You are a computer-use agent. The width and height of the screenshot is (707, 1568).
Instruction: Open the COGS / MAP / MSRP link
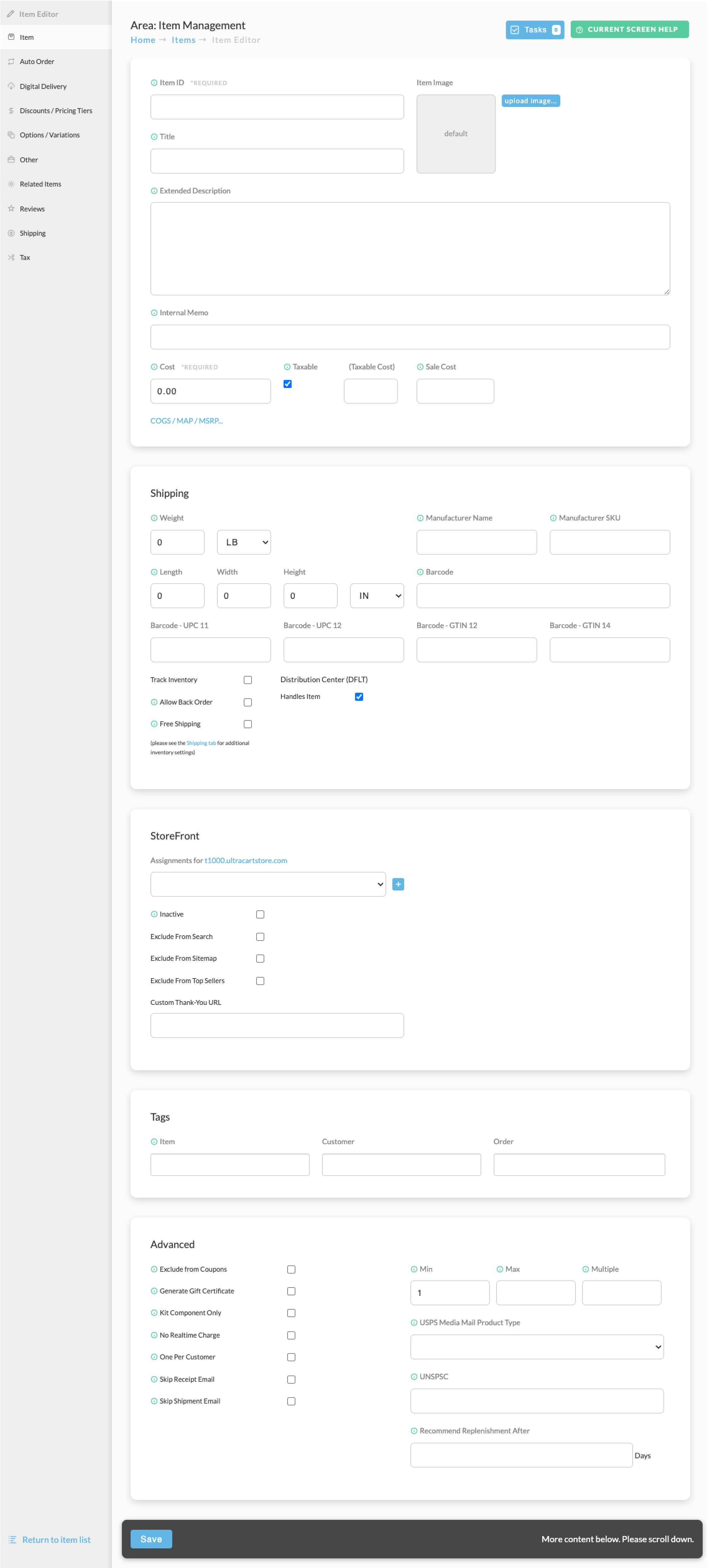186,421
